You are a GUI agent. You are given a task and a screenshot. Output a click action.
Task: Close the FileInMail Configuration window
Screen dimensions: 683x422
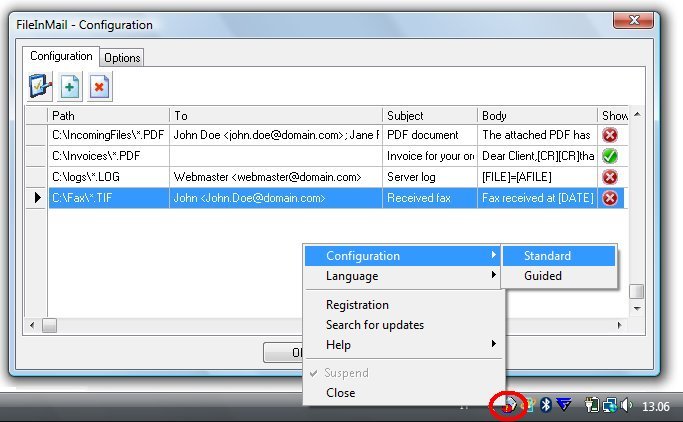click(633, 20)
